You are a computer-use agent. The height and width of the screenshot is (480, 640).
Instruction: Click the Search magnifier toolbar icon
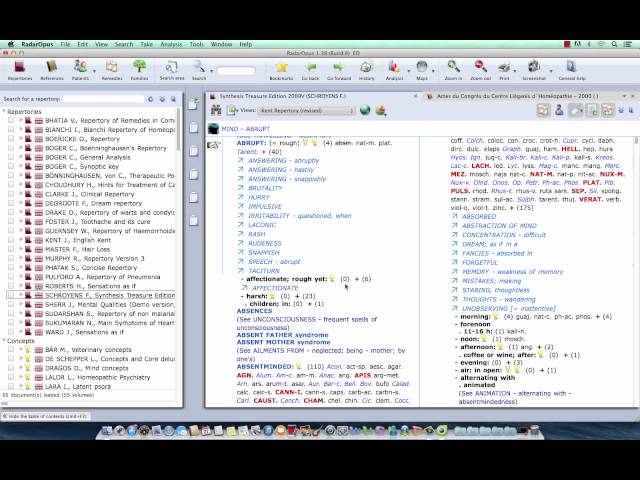(x=199, y=67)
